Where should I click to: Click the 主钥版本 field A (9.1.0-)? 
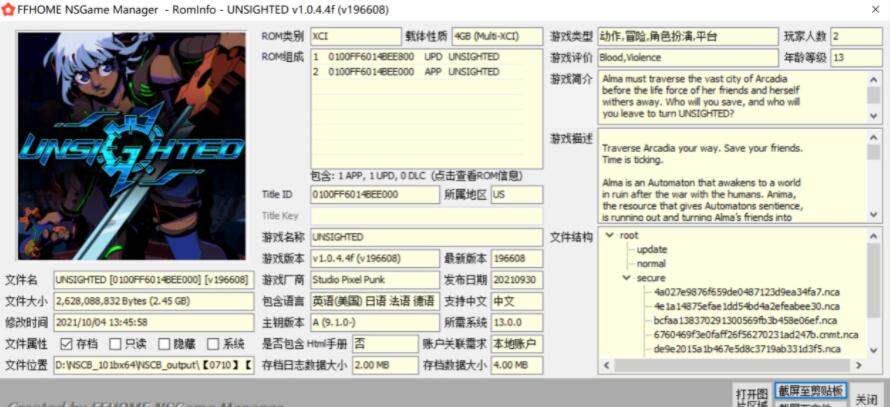(375, 322)
